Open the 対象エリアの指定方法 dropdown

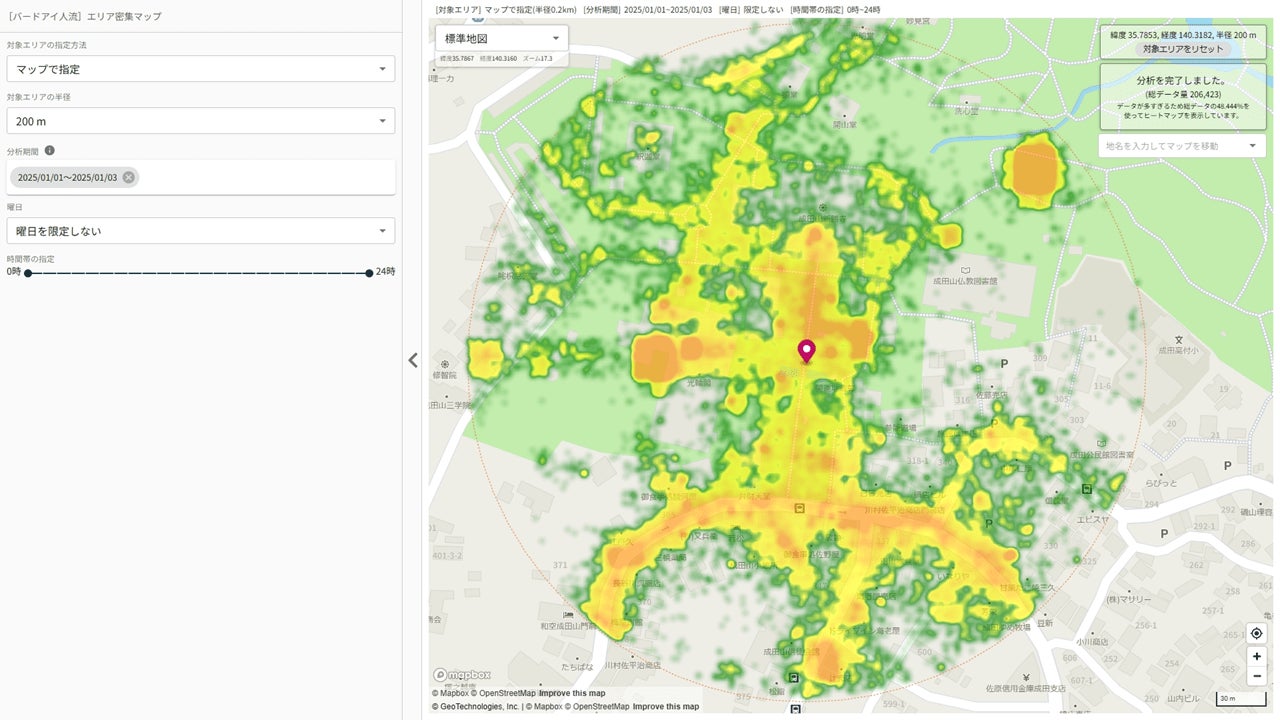(x=200, y=69)
